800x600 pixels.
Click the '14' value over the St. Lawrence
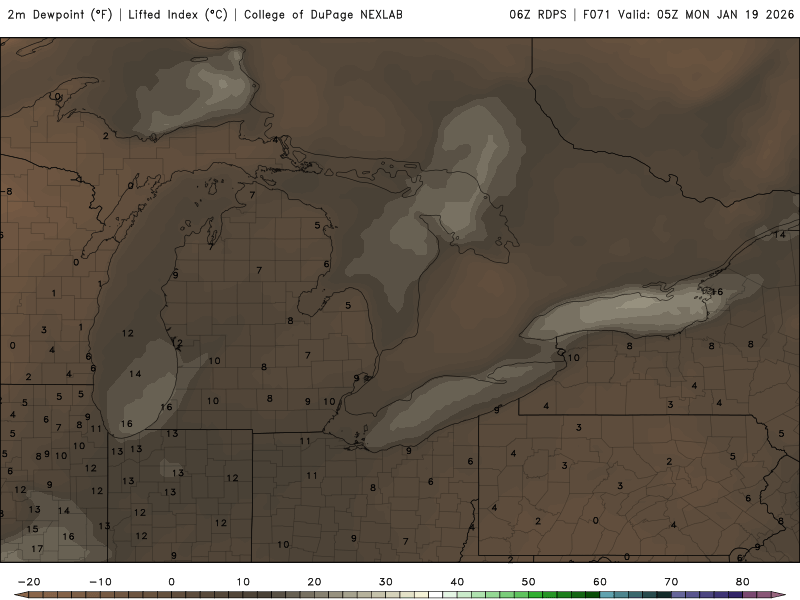[x=780, y=235]
